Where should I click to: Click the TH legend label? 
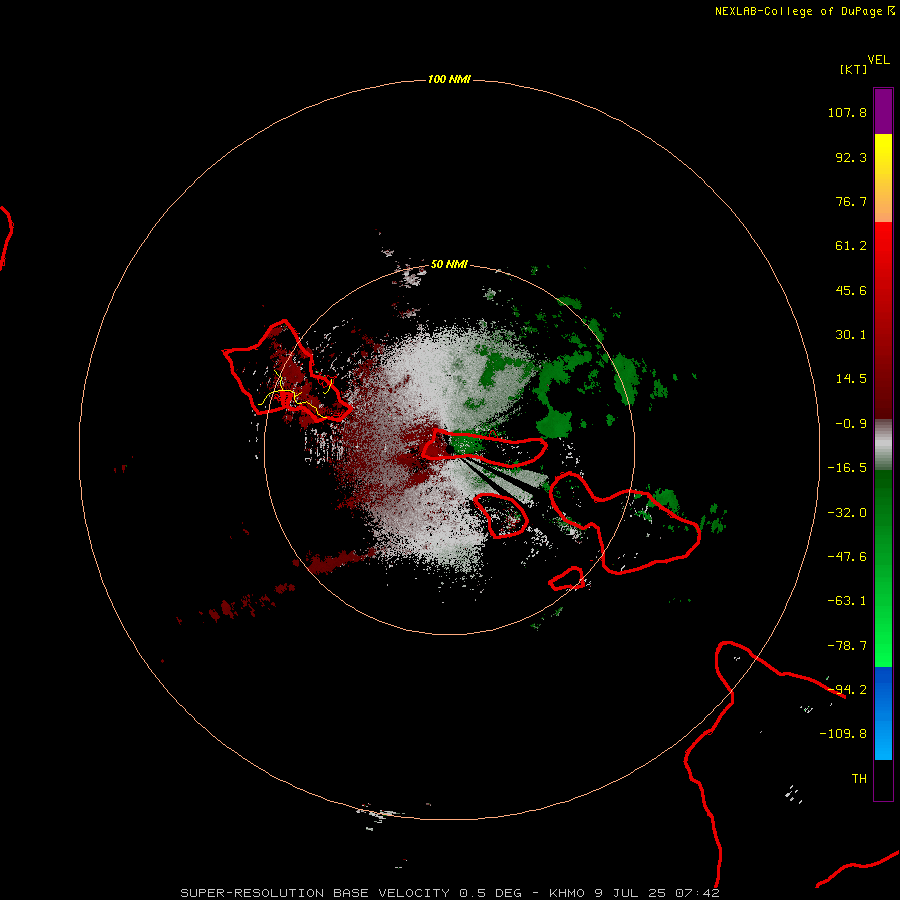[x=859, y=779]
